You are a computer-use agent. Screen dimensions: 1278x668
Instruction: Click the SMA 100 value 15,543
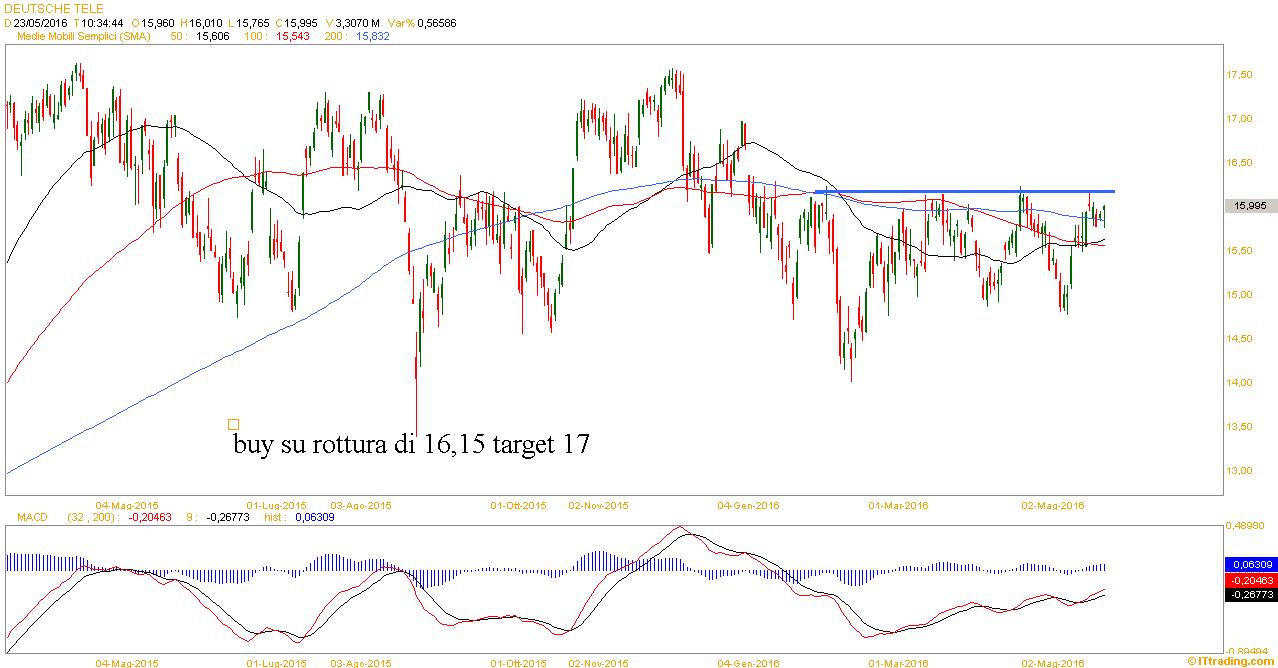(x=293, y=36)
